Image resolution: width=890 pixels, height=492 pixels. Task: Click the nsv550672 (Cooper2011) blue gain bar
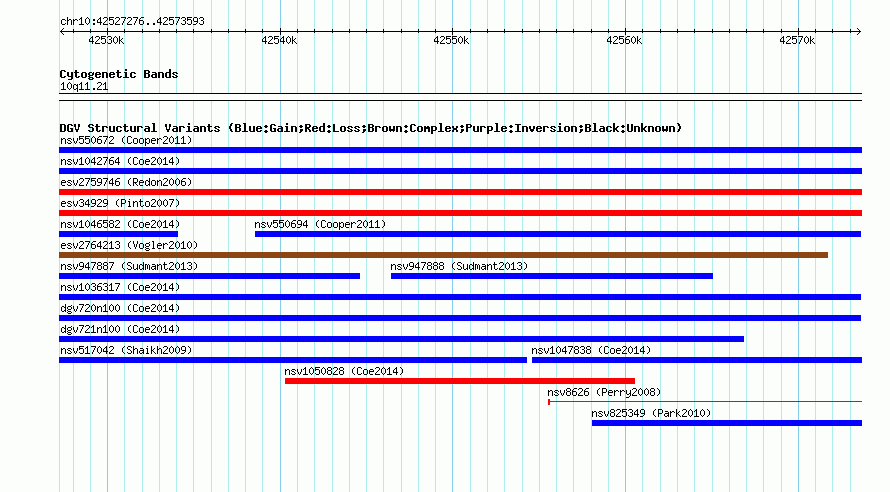(460, 150)
